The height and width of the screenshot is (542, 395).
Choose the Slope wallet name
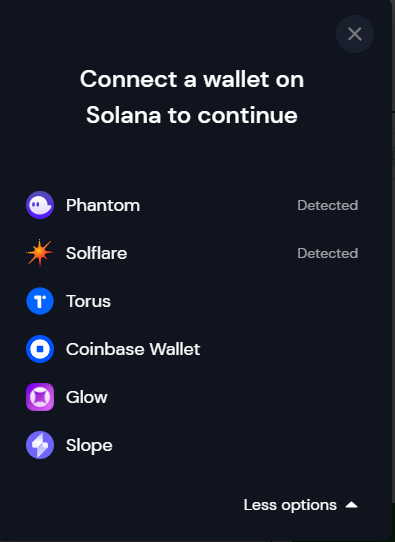click(x=89, y=446)
